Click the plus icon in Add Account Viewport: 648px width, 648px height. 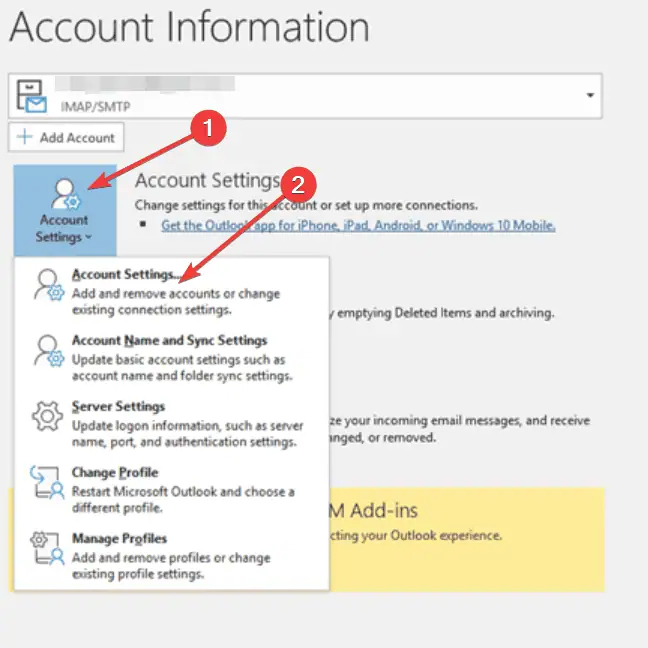(x=25, y=137)
